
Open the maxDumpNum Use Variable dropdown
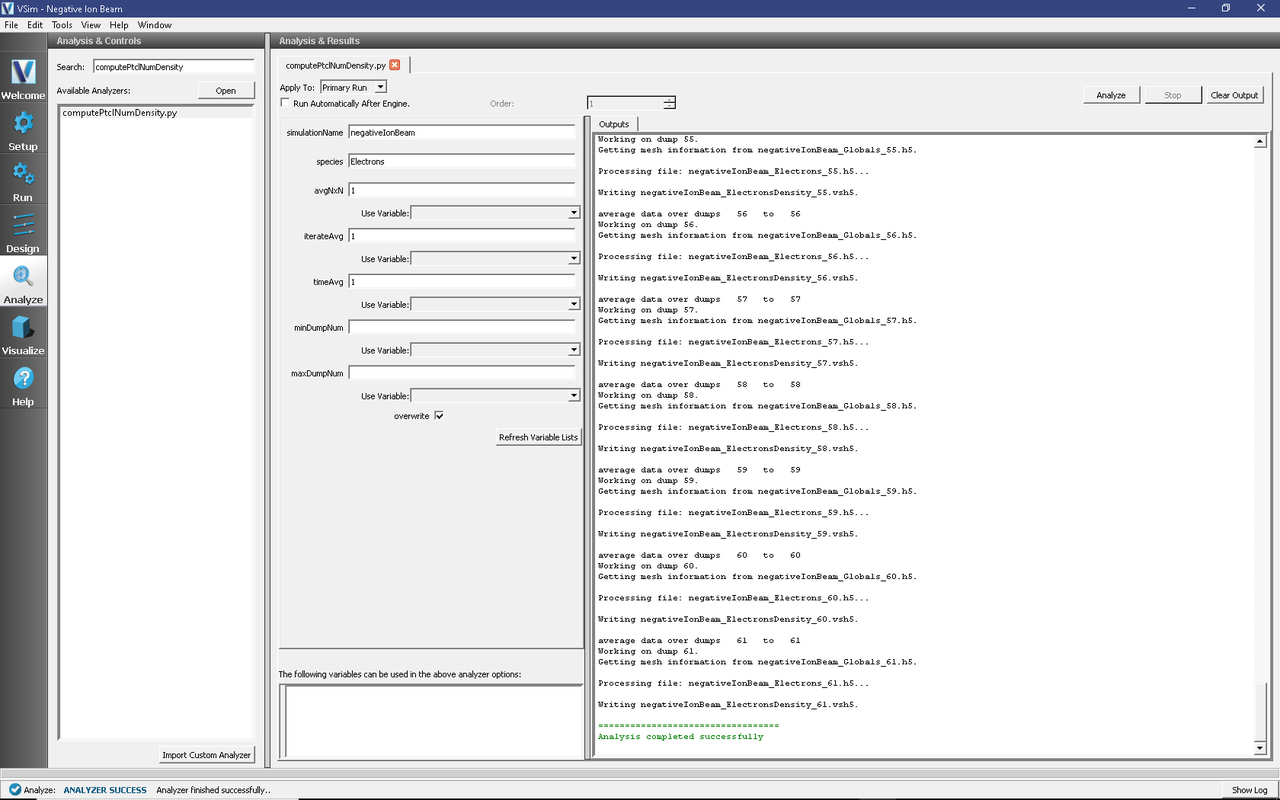(x=495, y=396)
